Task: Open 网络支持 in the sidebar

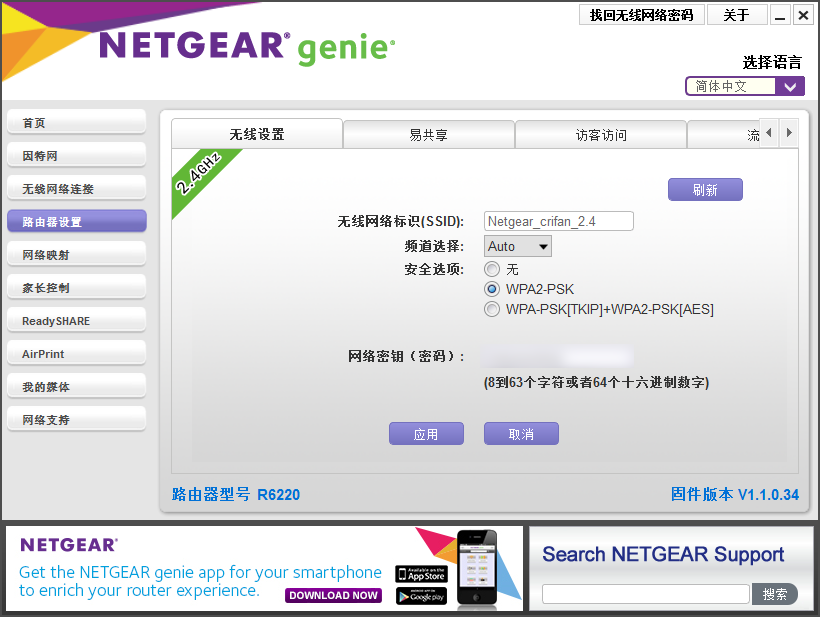Action: click(x=76, y=419)
